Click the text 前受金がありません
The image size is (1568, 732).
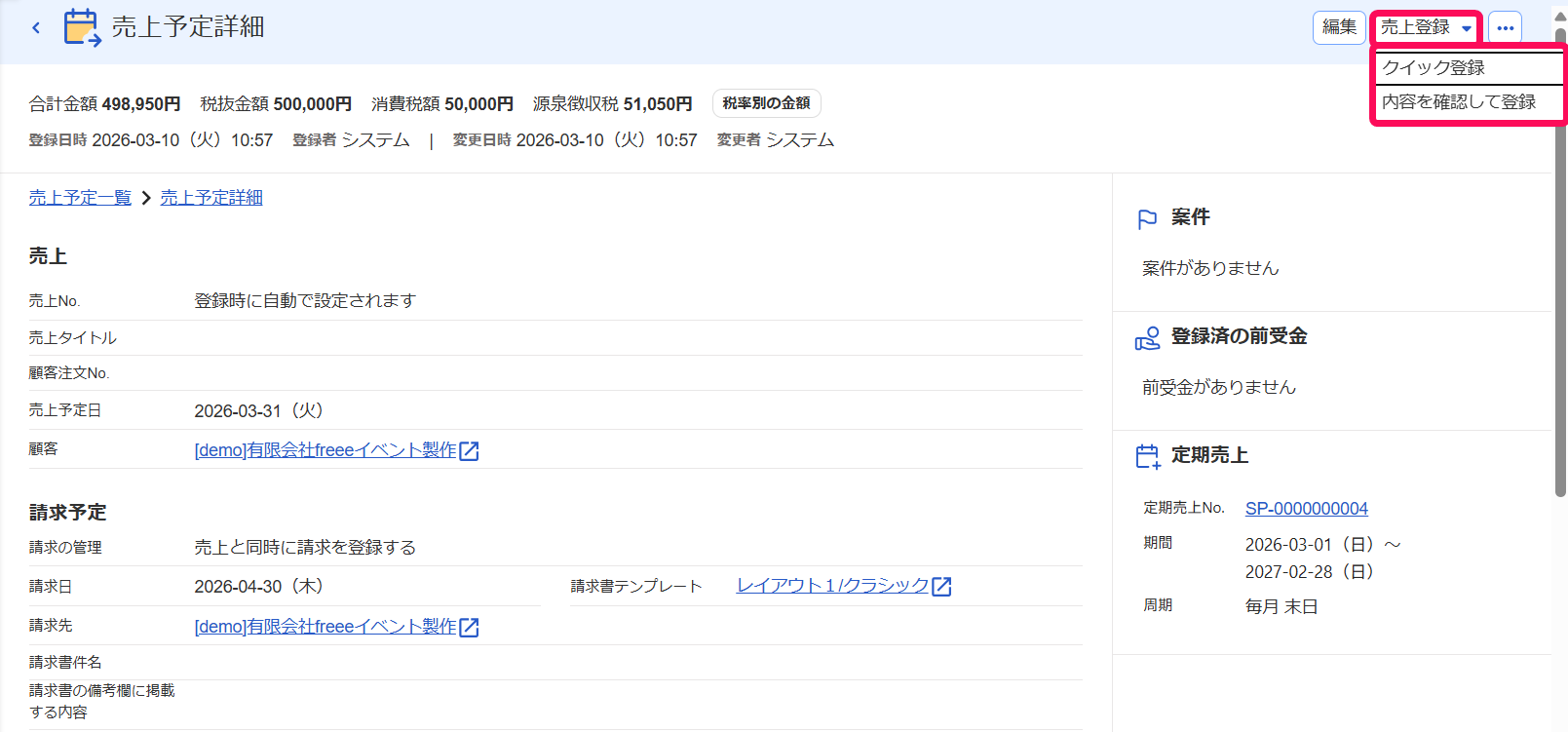pos(1219,387)
